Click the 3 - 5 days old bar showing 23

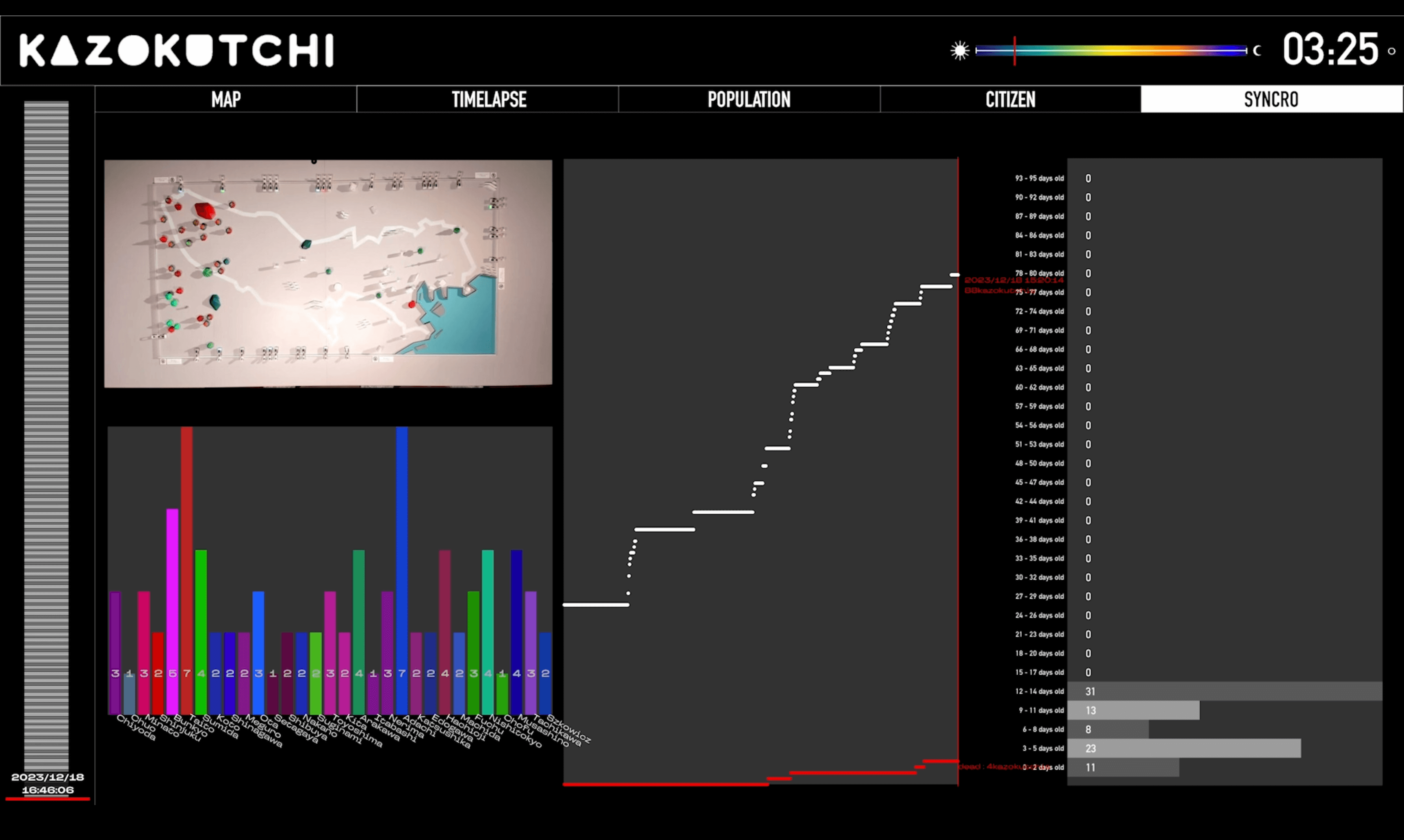coord(1183,748)
